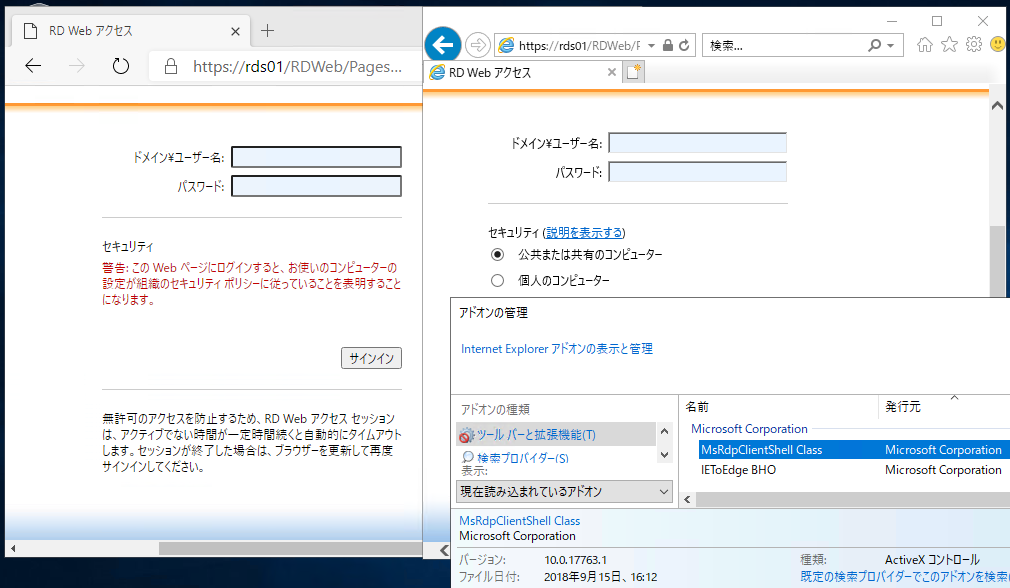Go forward in Internet Explorer
This screenshot has height=588, width=1010.
(477, 45)
